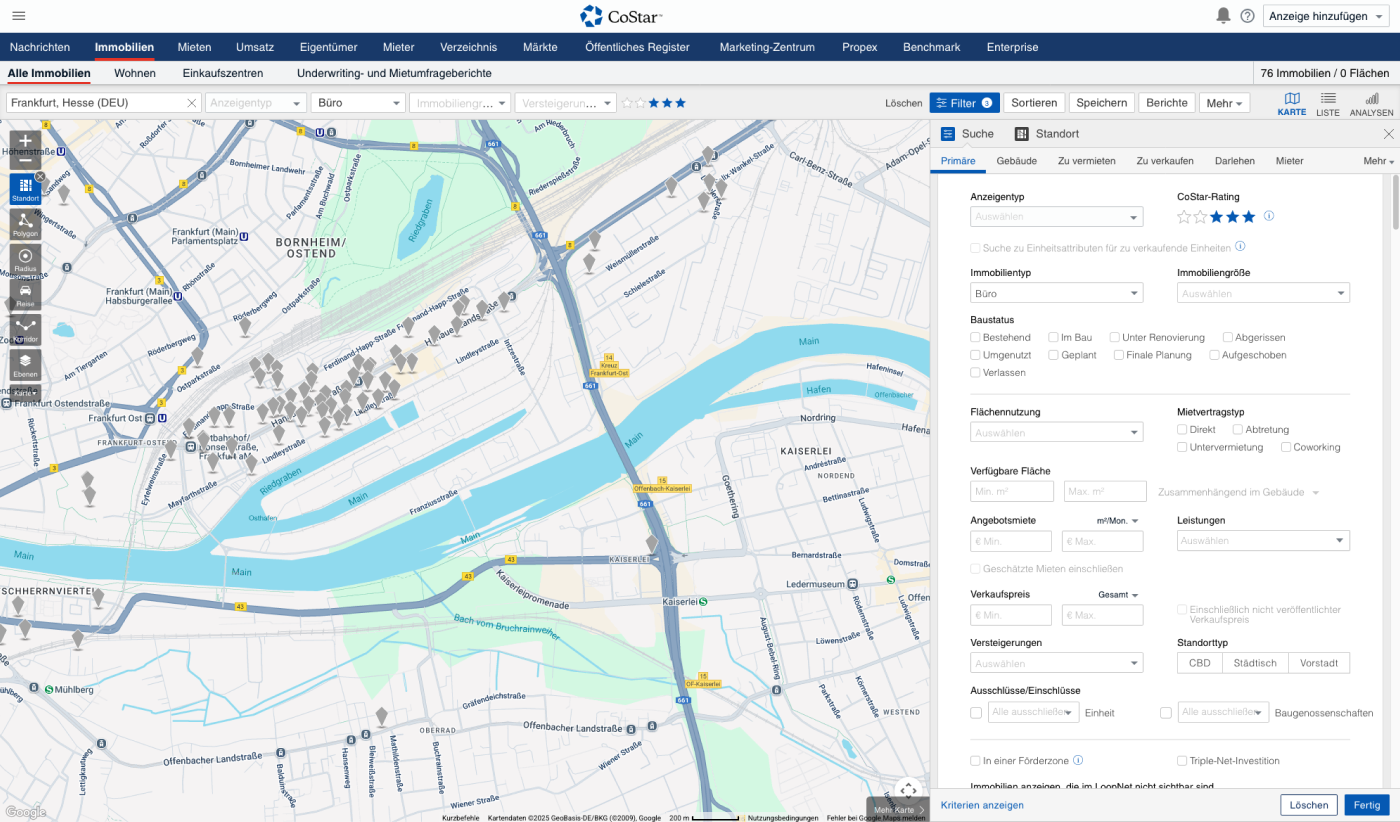Open the notifications bell
The width and height of the screenshot is (1400, 822).
[1223, 16]
